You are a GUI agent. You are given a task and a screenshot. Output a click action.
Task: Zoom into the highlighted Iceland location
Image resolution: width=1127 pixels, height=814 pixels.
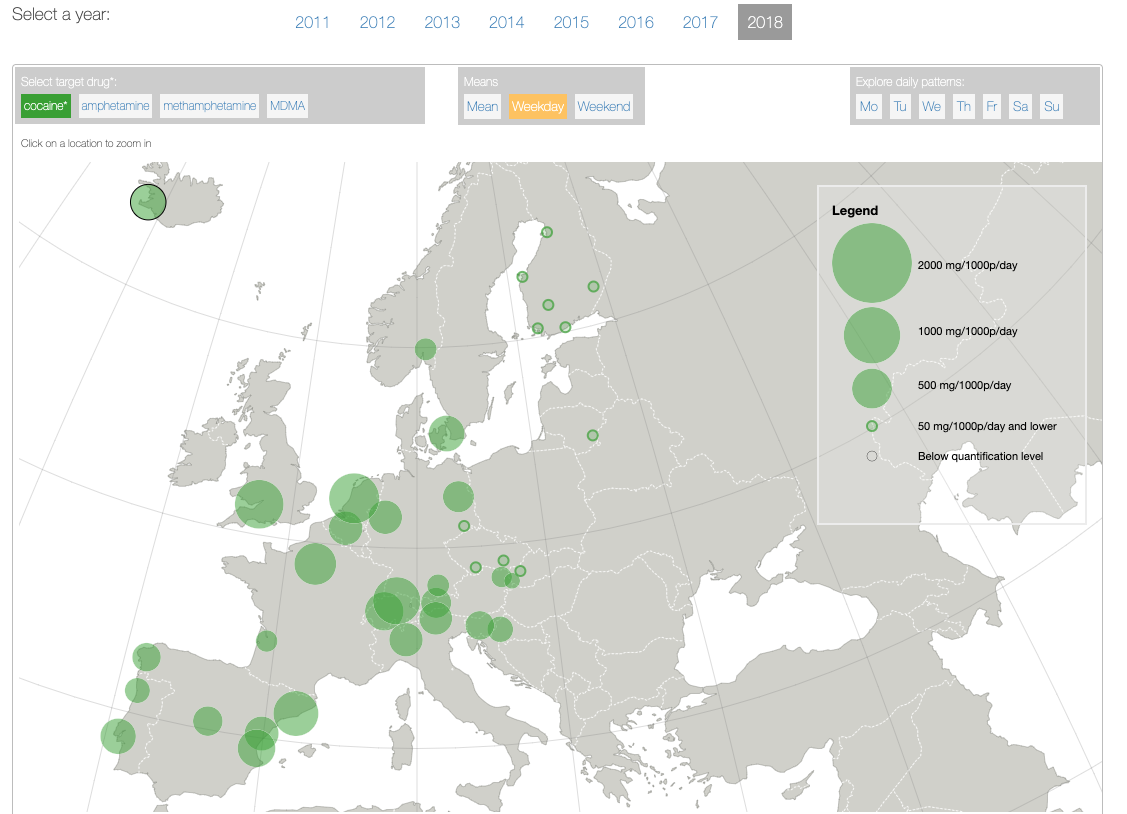tap(147, 202)
